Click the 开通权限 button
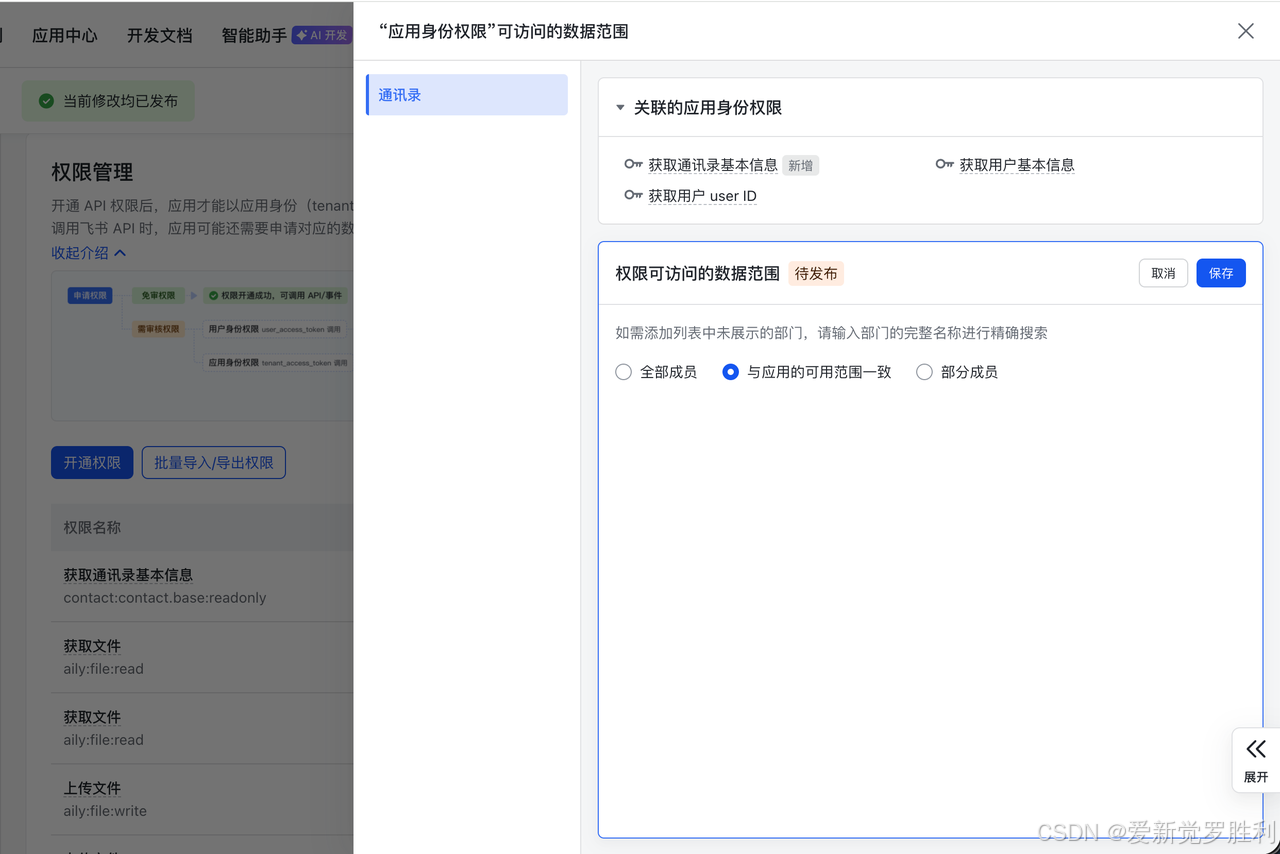 coord(92,462)
